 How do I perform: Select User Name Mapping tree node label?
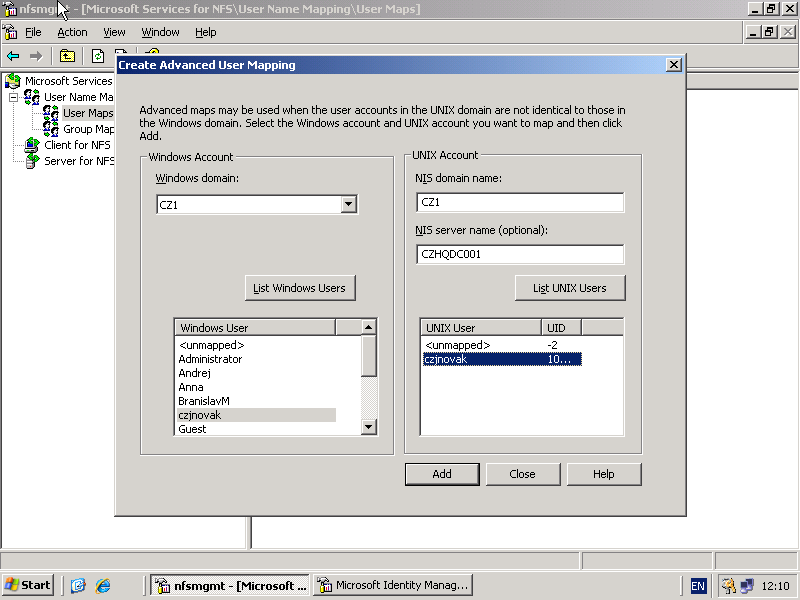[78, 97]
